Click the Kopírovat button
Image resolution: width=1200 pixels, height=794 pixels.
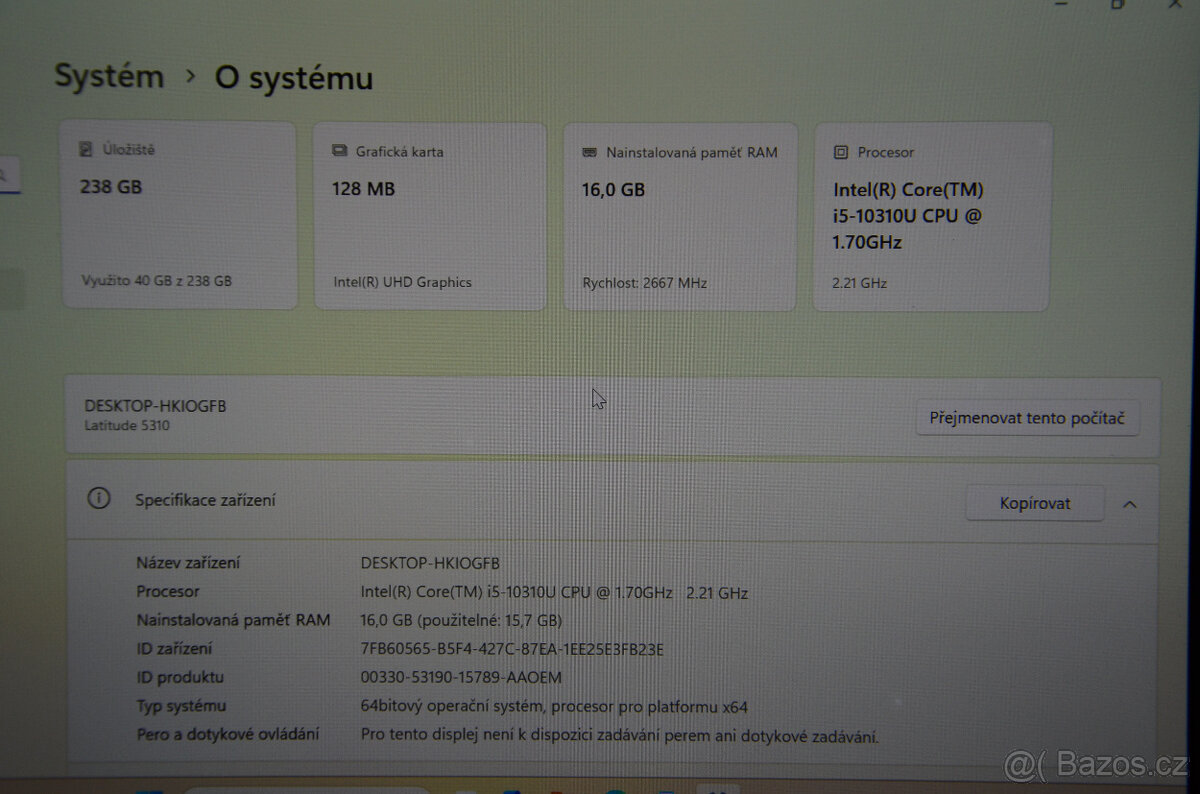[1034, 503]
